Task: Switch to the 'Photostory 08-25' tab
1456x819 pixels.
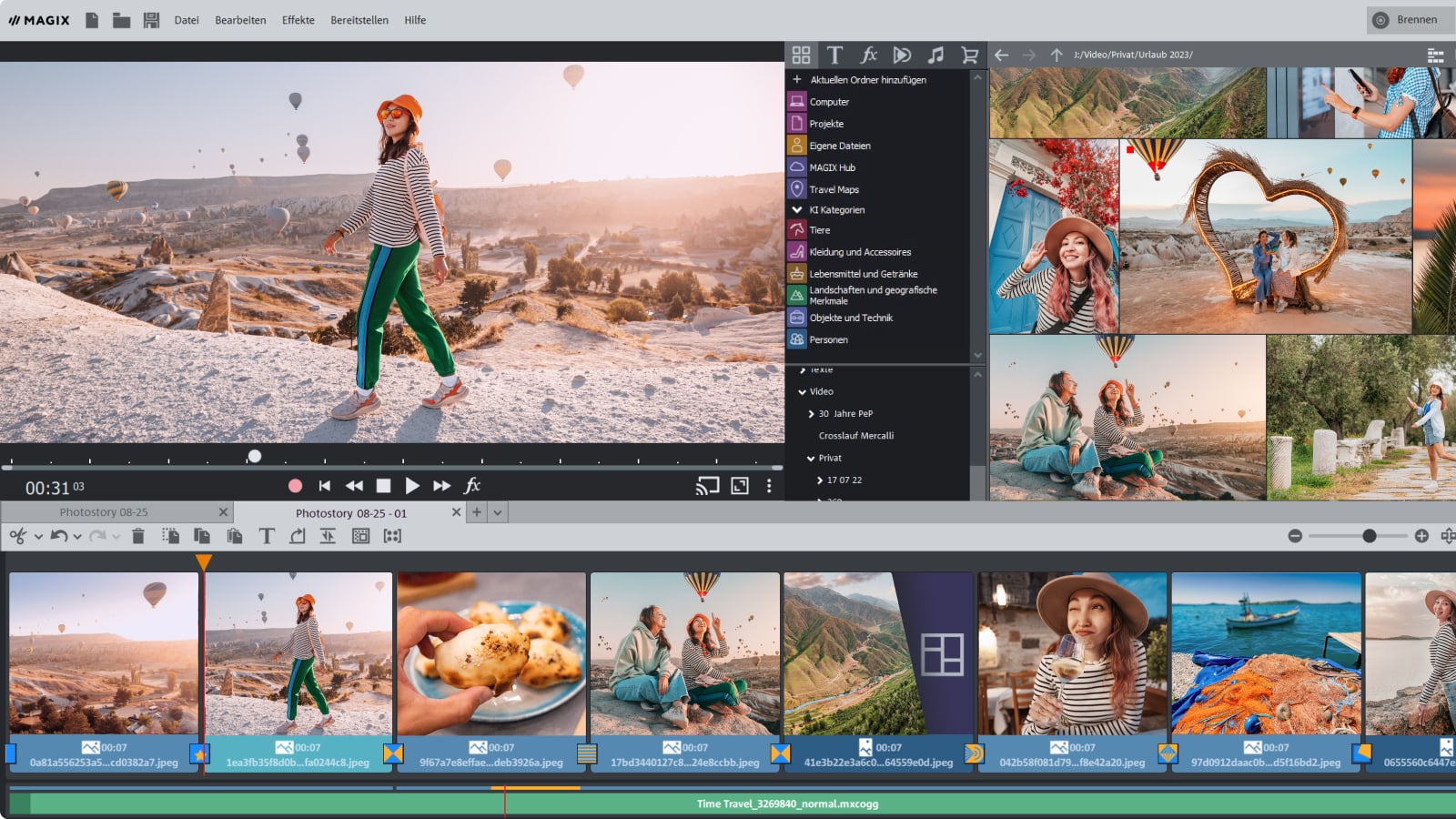Action: pyautogui.click(x=104, y=512)
